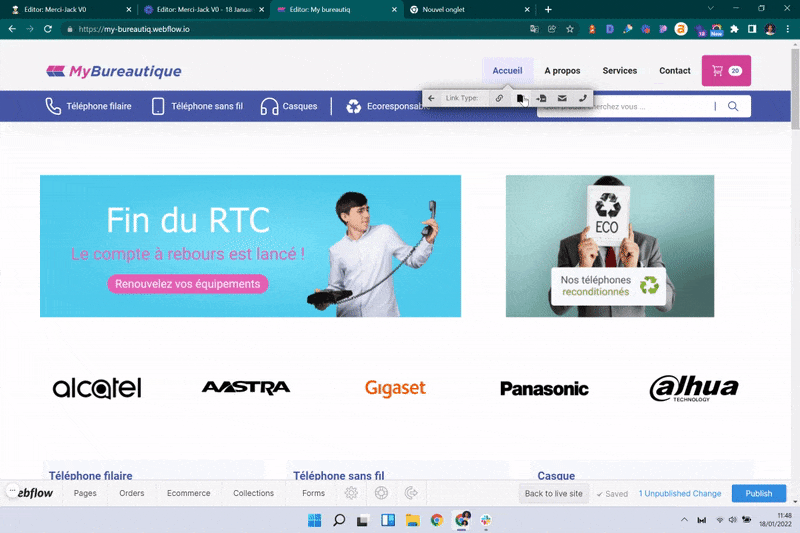800x533 pixels.
Task: Switch to the Nouvel onglet browser tab
Action: [443, 9]
